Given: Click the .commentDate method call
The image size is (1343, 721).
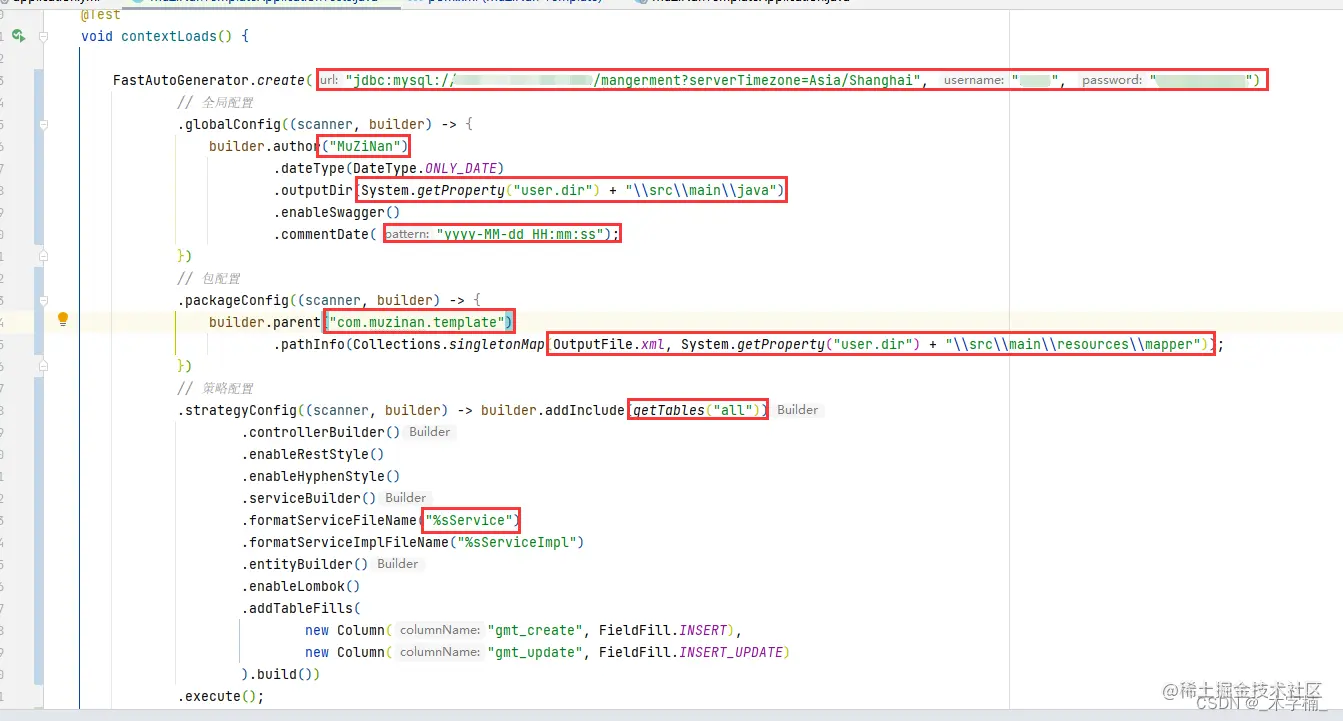Looking at the screenshot, I should coord(321,234).
